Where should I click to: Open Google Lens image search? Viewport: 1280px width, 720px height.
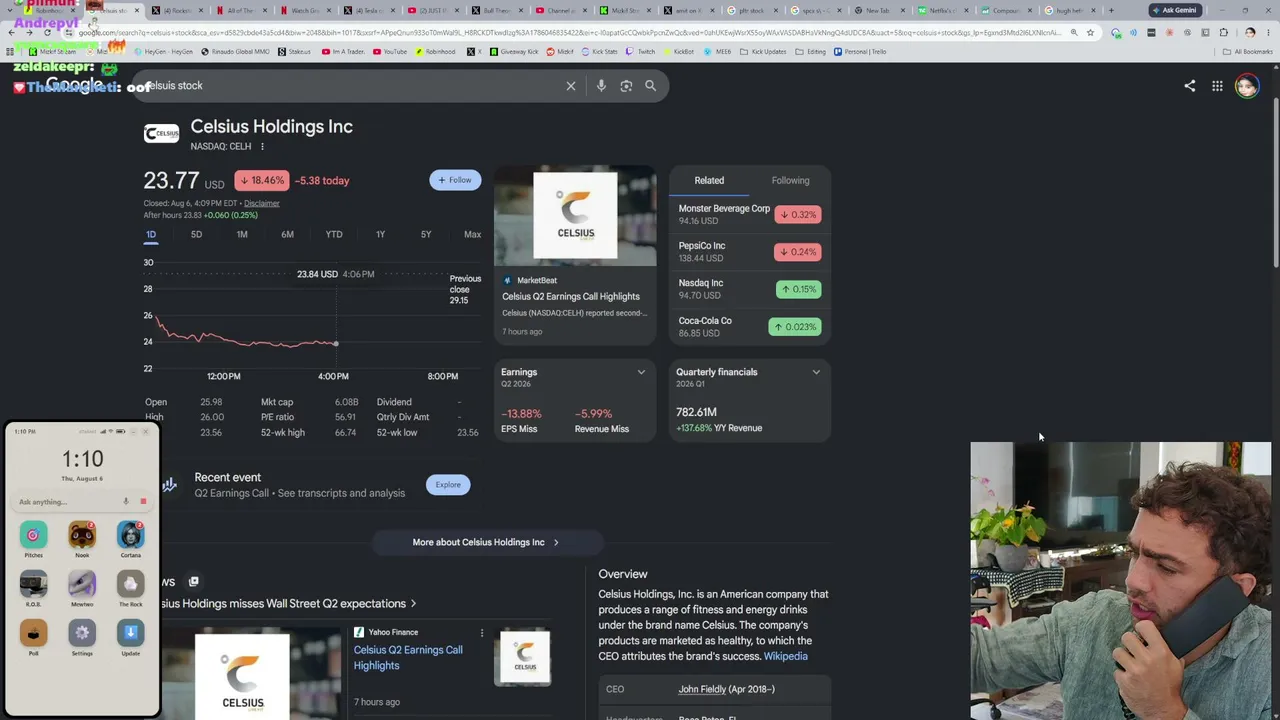[x=626, y=86]
